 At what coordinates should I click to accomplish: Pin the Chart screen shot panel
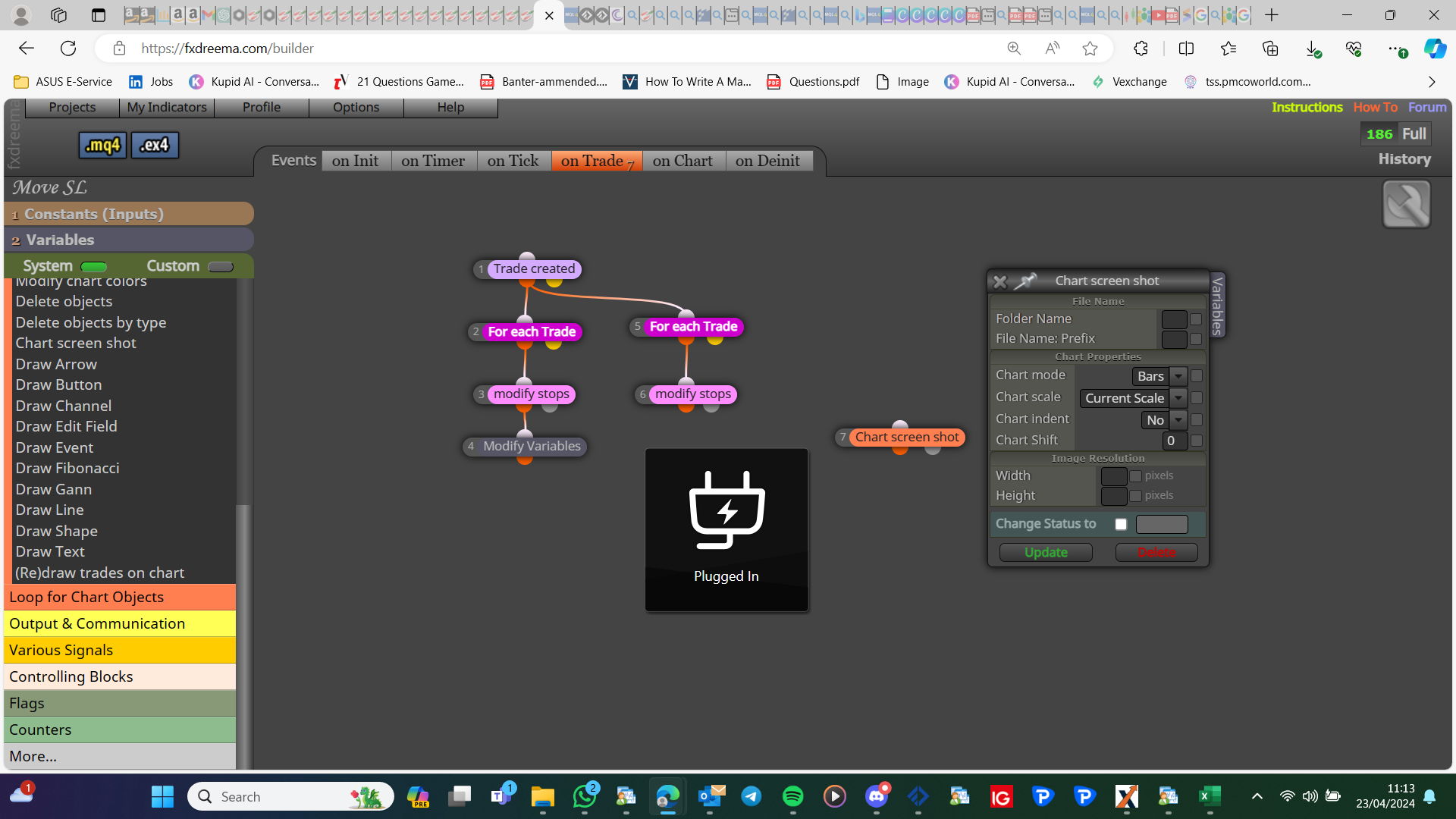coord(1025,281)
